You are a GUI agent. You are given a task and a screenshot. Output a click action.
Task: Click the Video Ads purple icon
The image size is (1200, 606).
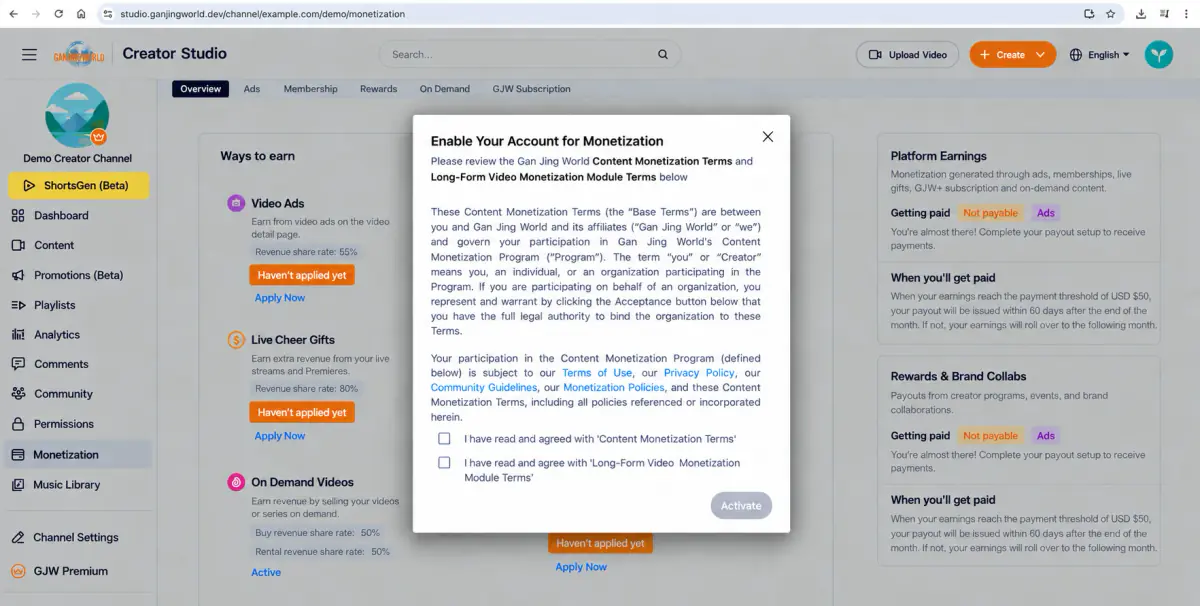(x=236, y=203)
